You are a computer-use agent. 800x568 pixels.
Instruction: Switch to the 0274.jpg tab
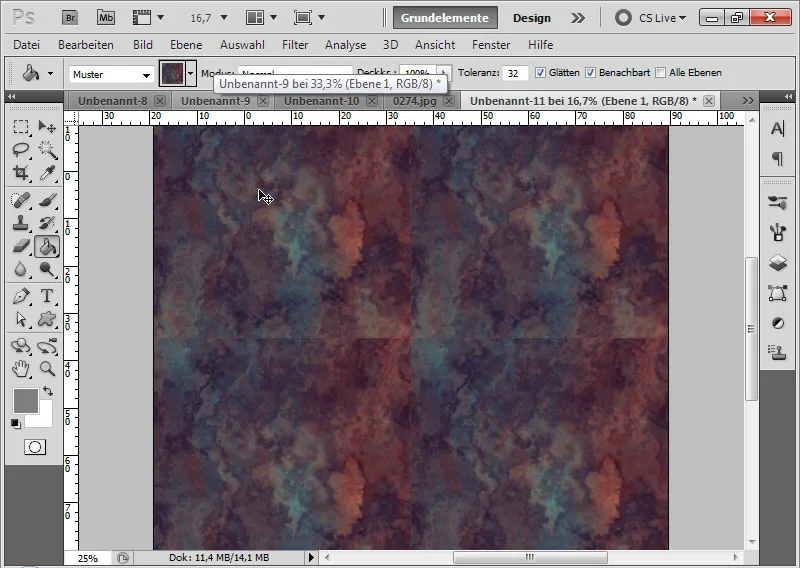click(x=414, y=101)
